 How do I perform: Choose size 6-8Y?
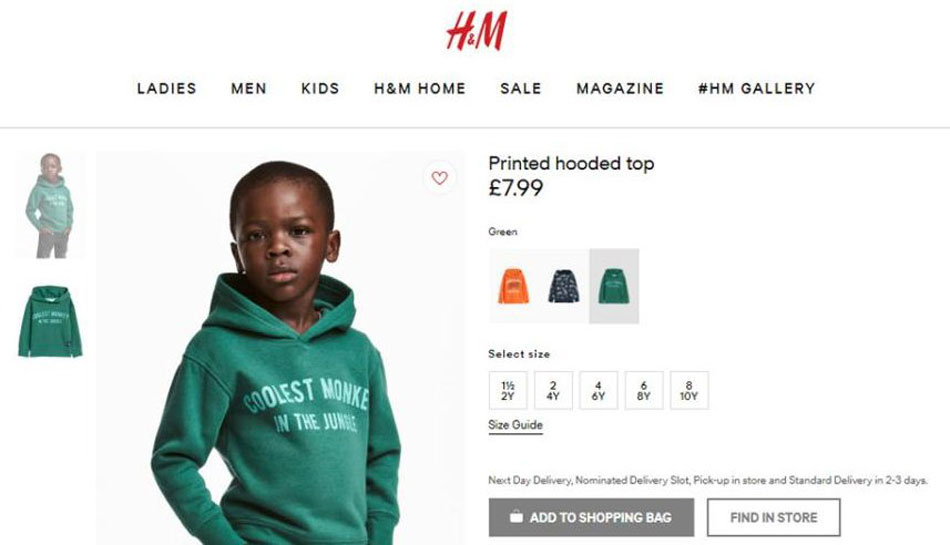point(643,391)
